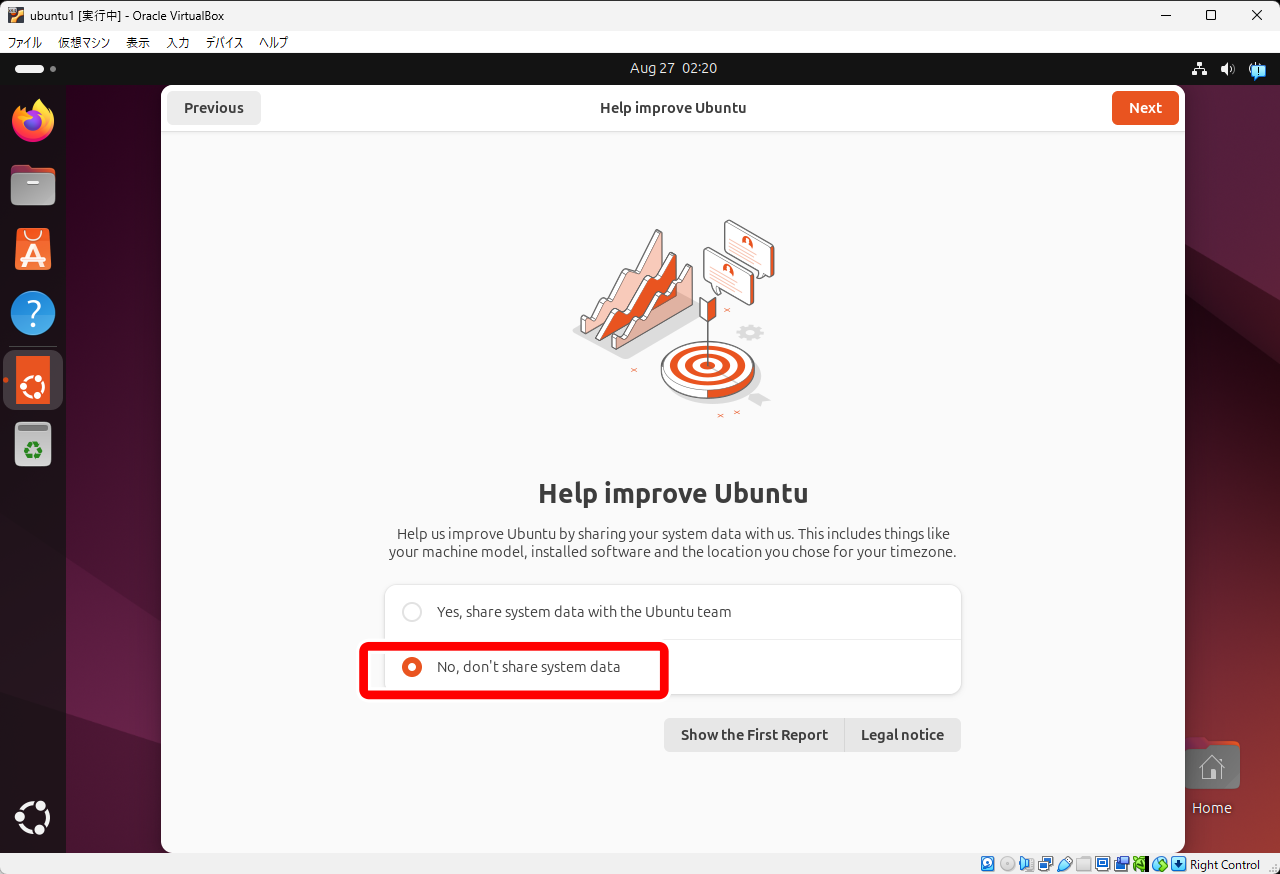Click the header title Help improve Ubuntu
This screenshot has height=874, width=1280.
coord(673,108)
